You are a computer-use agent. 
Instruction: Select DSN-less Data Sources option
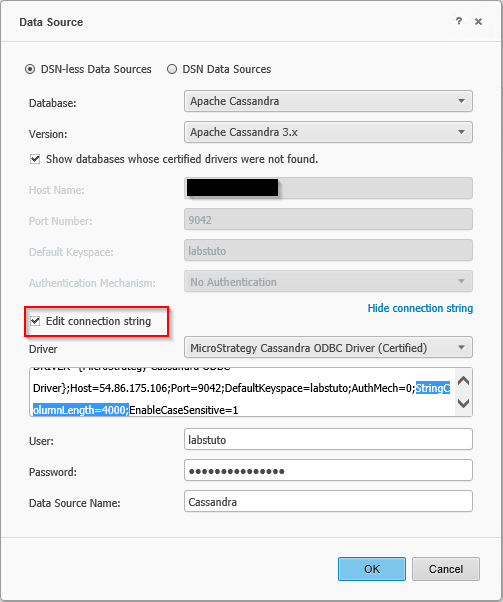[30, 69]
